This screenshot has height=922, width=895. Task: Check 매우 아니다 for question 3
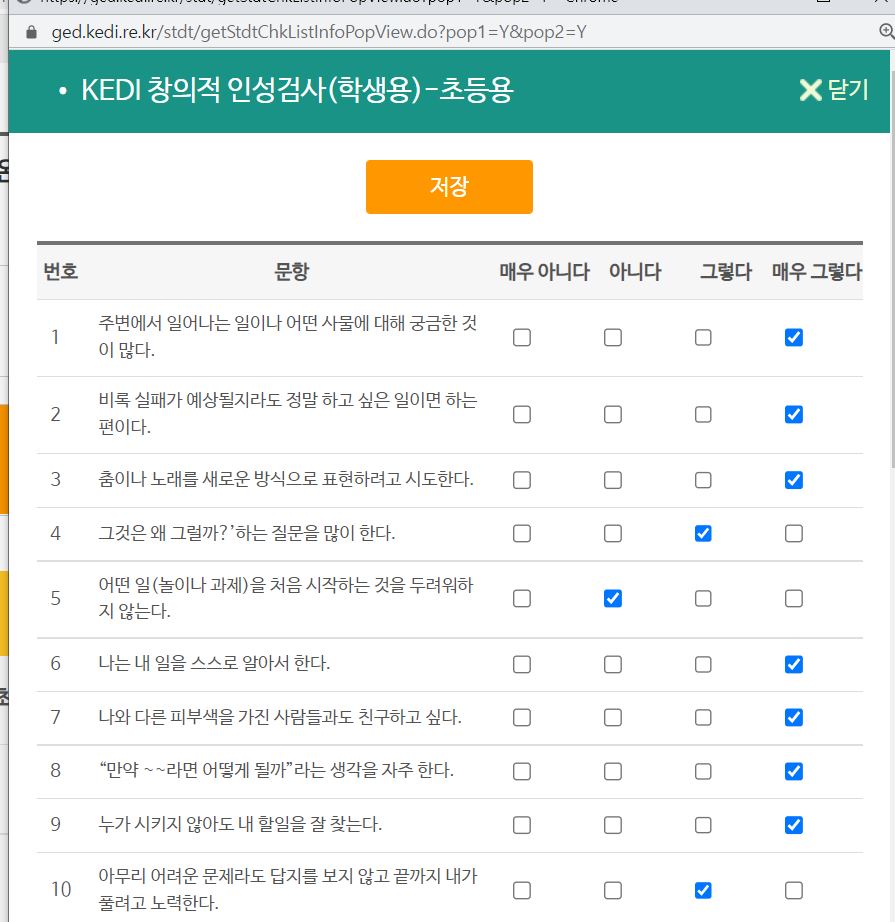click(522, 480)
